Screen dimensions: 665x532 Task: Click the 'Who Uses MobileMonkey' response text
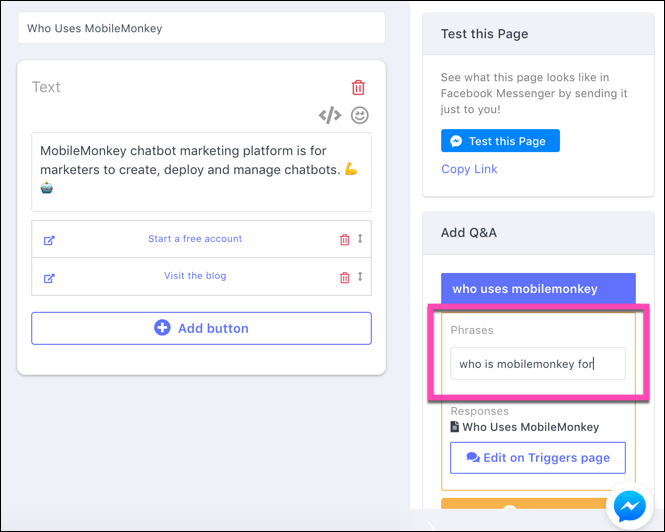click(x=531, y=427)
